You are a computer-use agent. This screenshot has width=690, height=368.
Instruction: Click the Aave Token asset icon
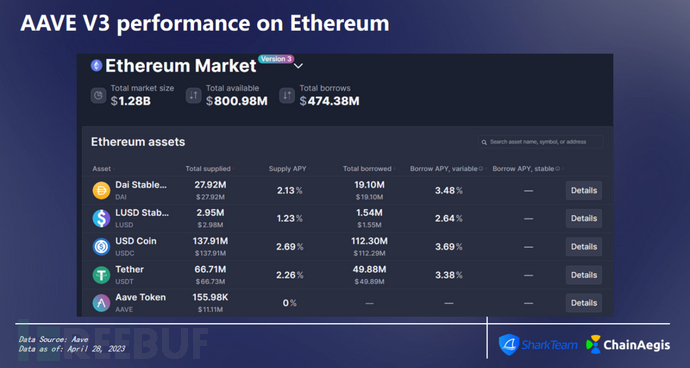(x=101, y=303)
